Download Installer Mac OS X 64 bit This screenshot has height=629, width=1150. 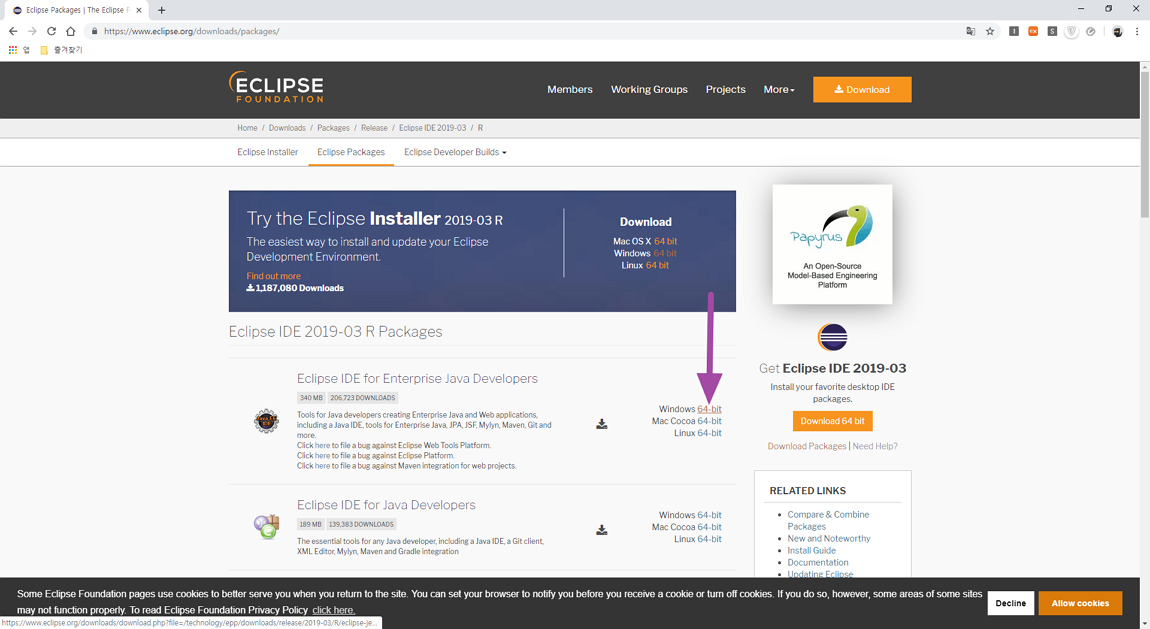[x=665, y=241]
